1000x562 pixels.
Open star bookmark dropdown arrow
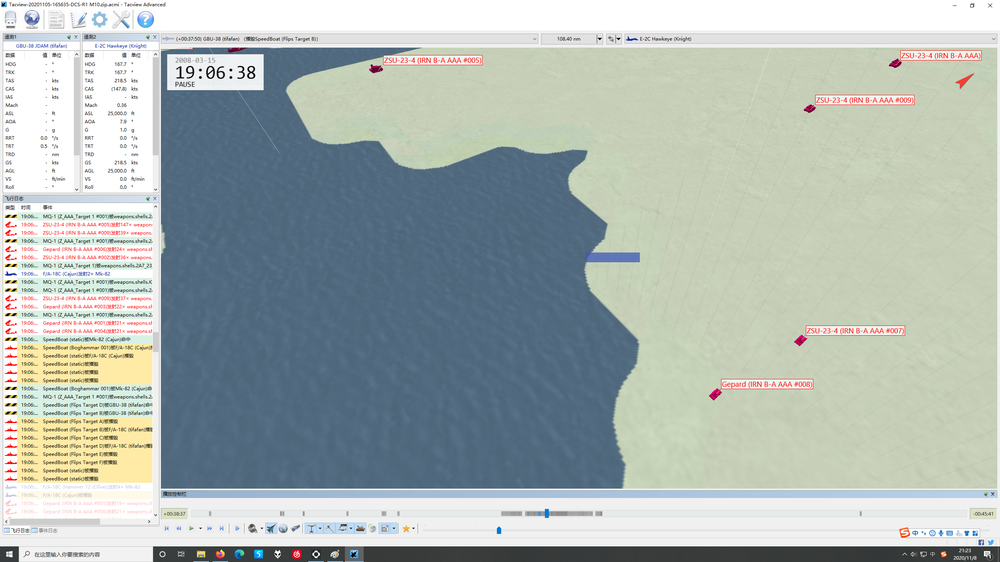click(414, 528)
